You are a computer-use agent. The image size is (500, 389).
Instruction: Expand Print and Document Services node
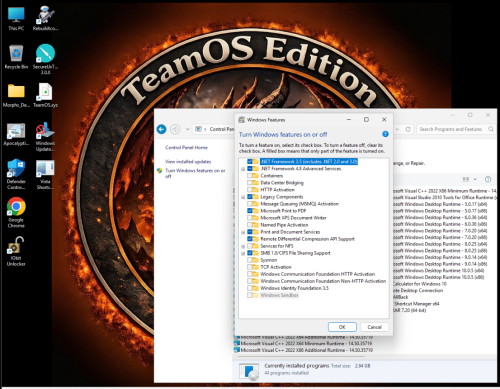(243, 232)
